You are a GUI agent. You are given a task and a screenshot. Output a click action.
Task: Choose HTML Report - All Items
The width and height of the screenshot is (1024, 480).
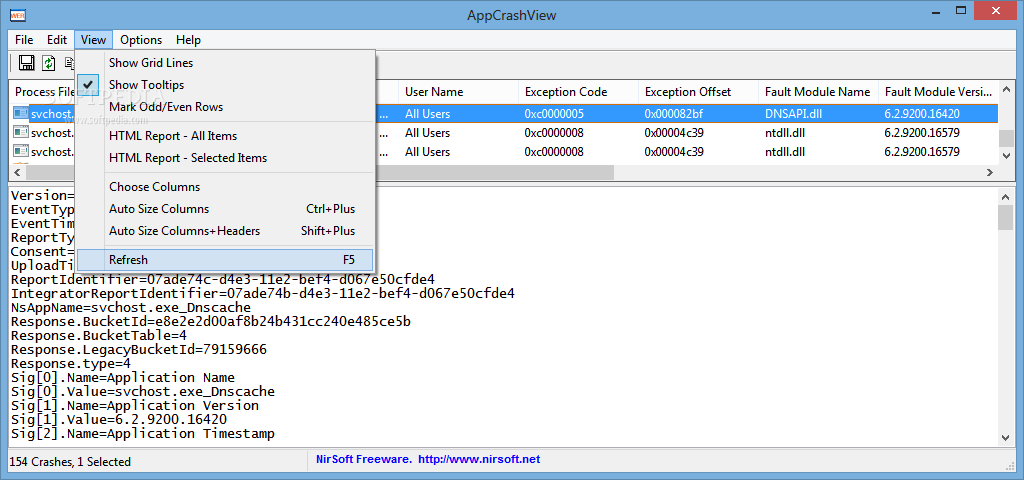click(225, 136)
